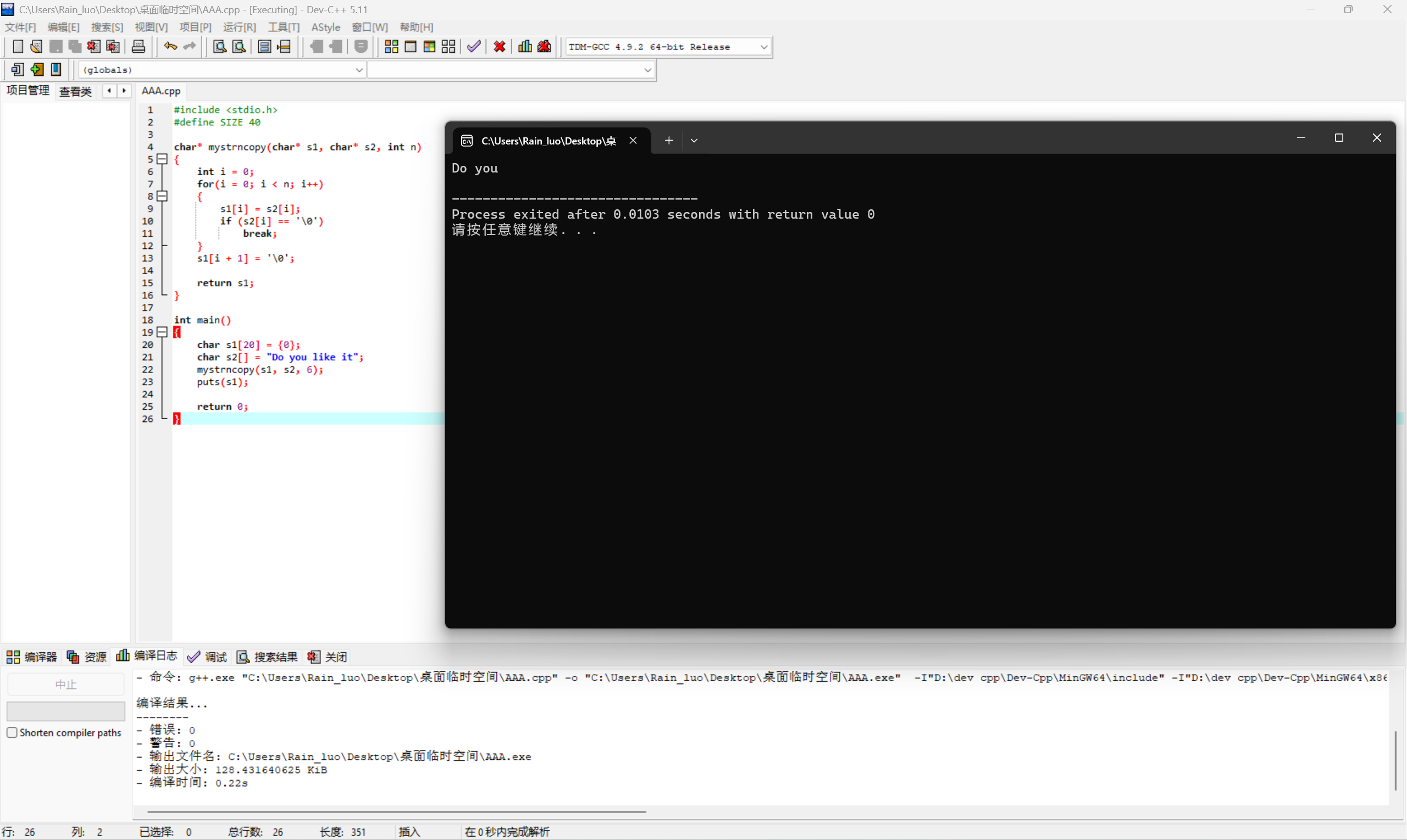Open the TDM-GCC compiler selection dropdown
The width and height of the screenshot is (1407, 840).
[763, 47]
